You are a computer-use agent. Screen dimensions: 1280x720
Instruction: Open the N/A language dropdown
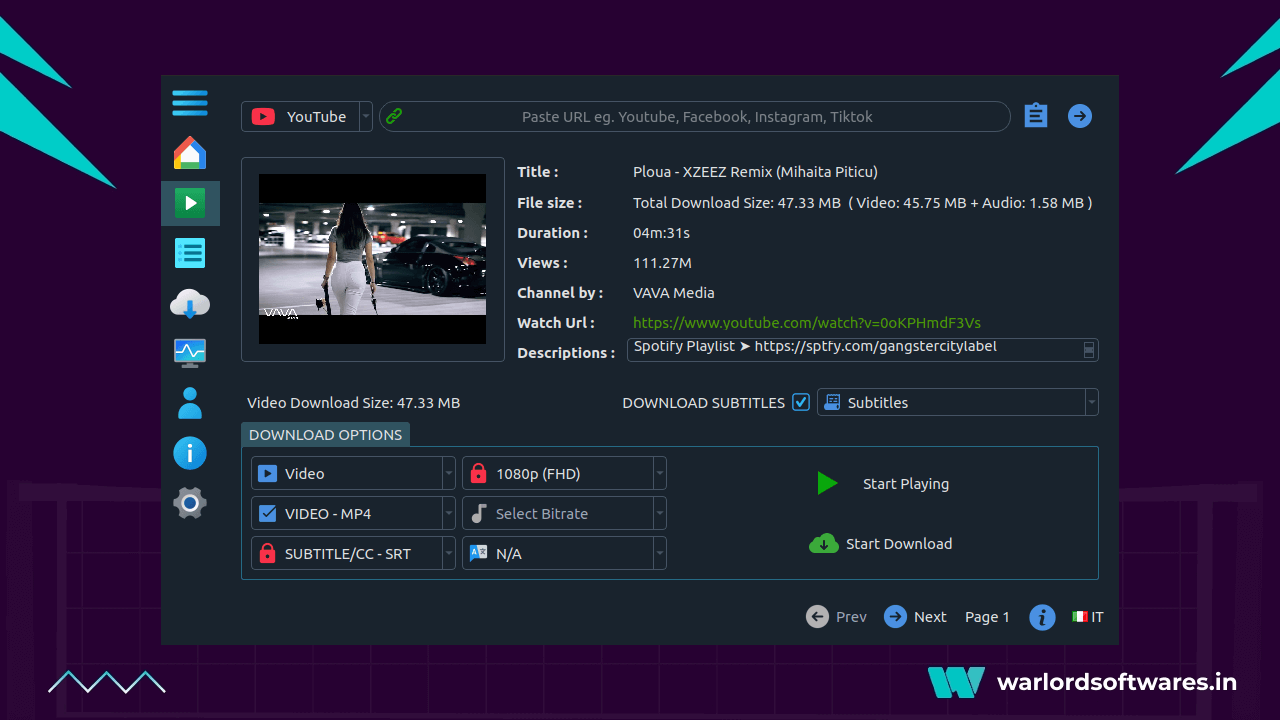click(564, 553)
